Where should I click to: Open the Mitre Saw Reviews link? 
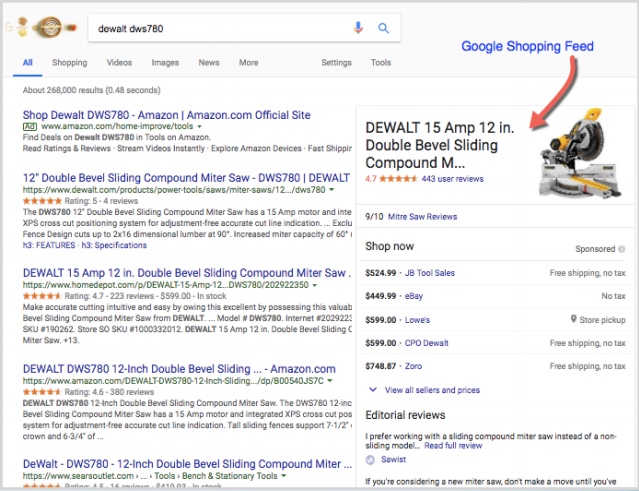[422, 216]
